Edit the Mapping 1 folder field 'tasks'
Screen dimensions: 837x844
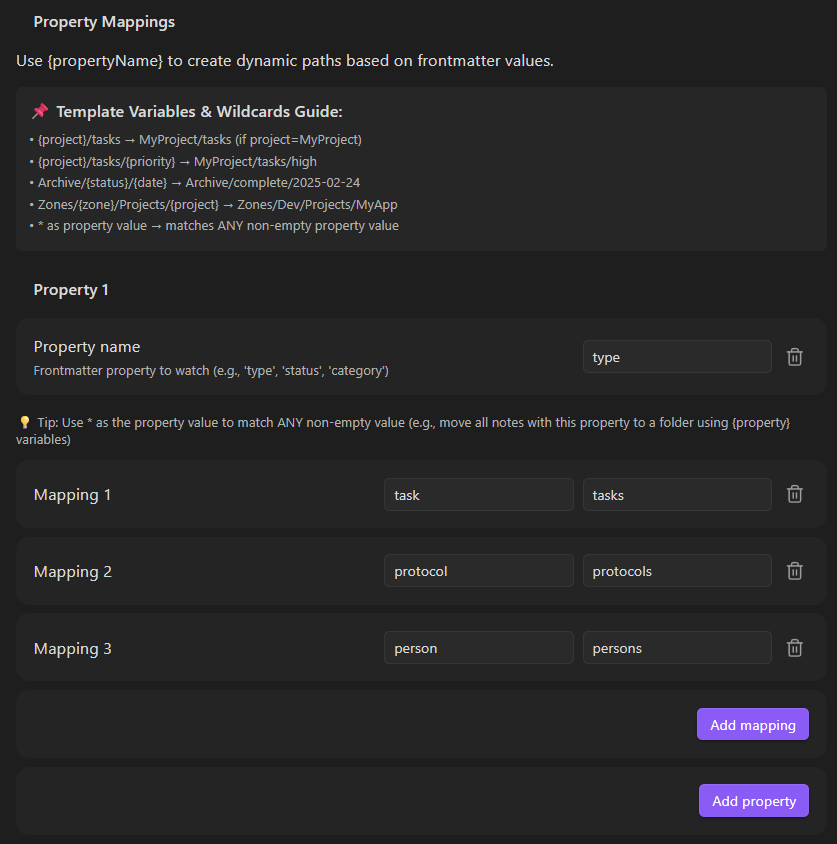click(x=677, y=494)
